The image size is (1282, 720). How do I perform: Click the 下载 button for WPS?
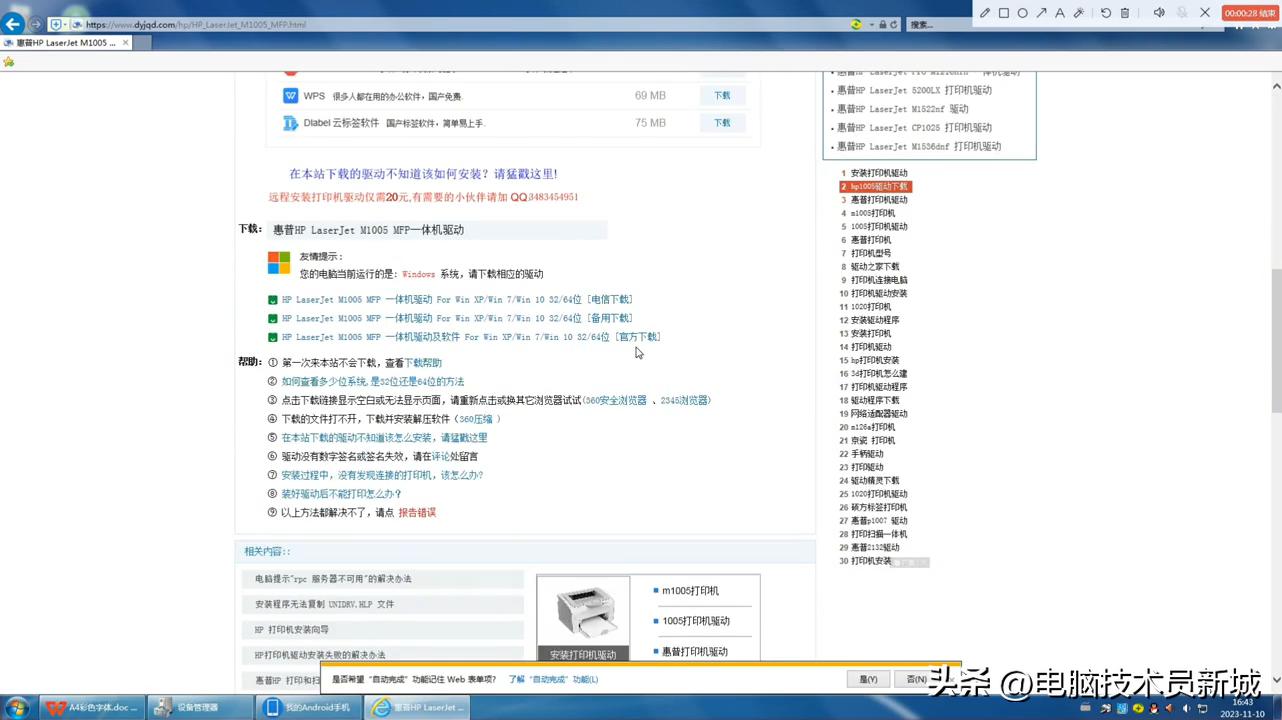click(x=722, y=96)
